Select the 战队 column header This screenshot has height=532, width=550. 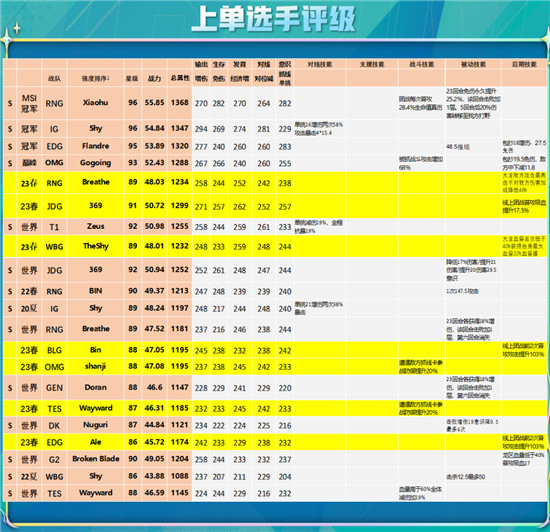click(54, 79)
